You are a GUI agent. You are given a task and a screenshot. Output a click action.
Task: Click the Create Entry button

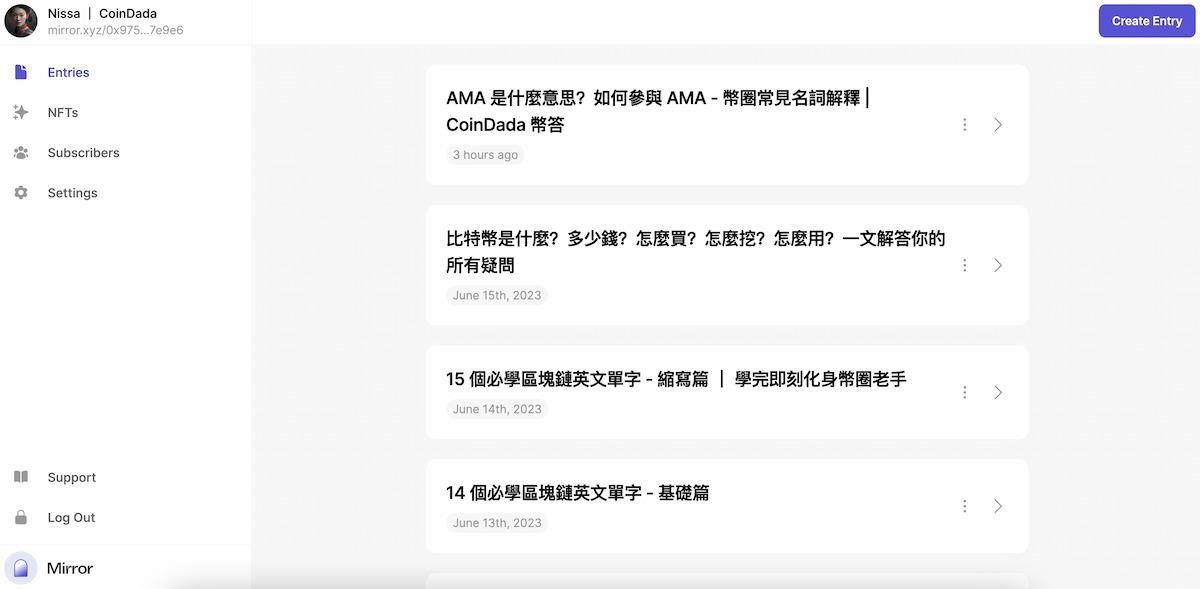pos(1146,20)
